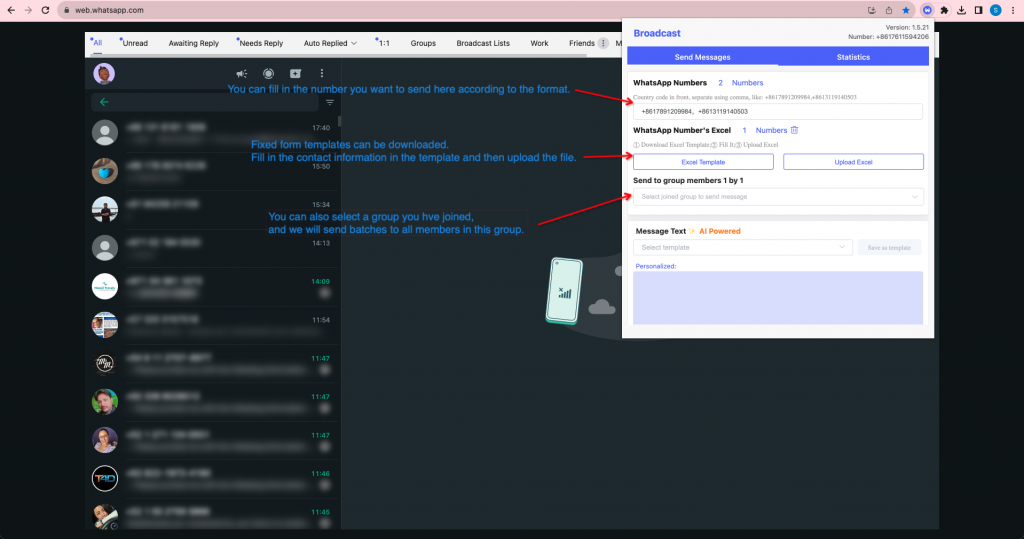The height and width of the screenshot is (539, 1024).
Task: Expand the Auto Replied dropdown
Action: pos(330,43)
